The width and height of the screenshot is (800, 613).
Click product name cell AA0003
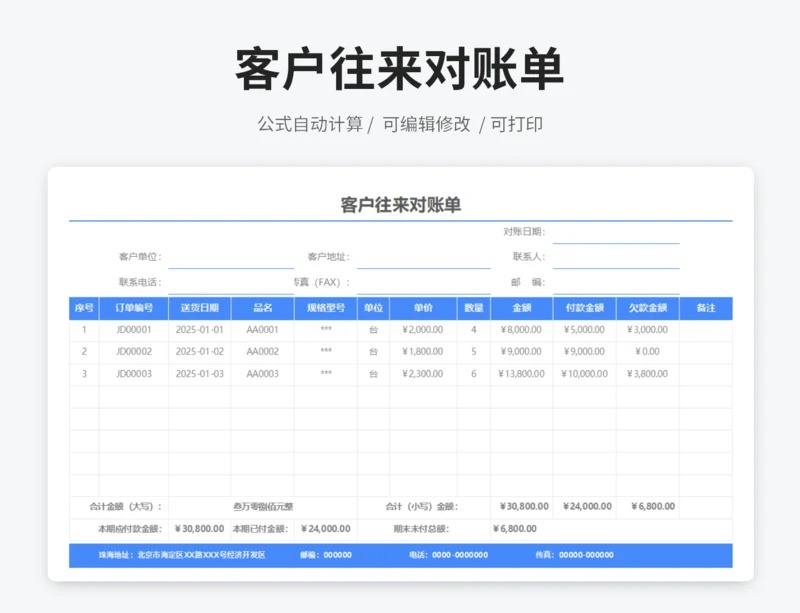(263, 374)
